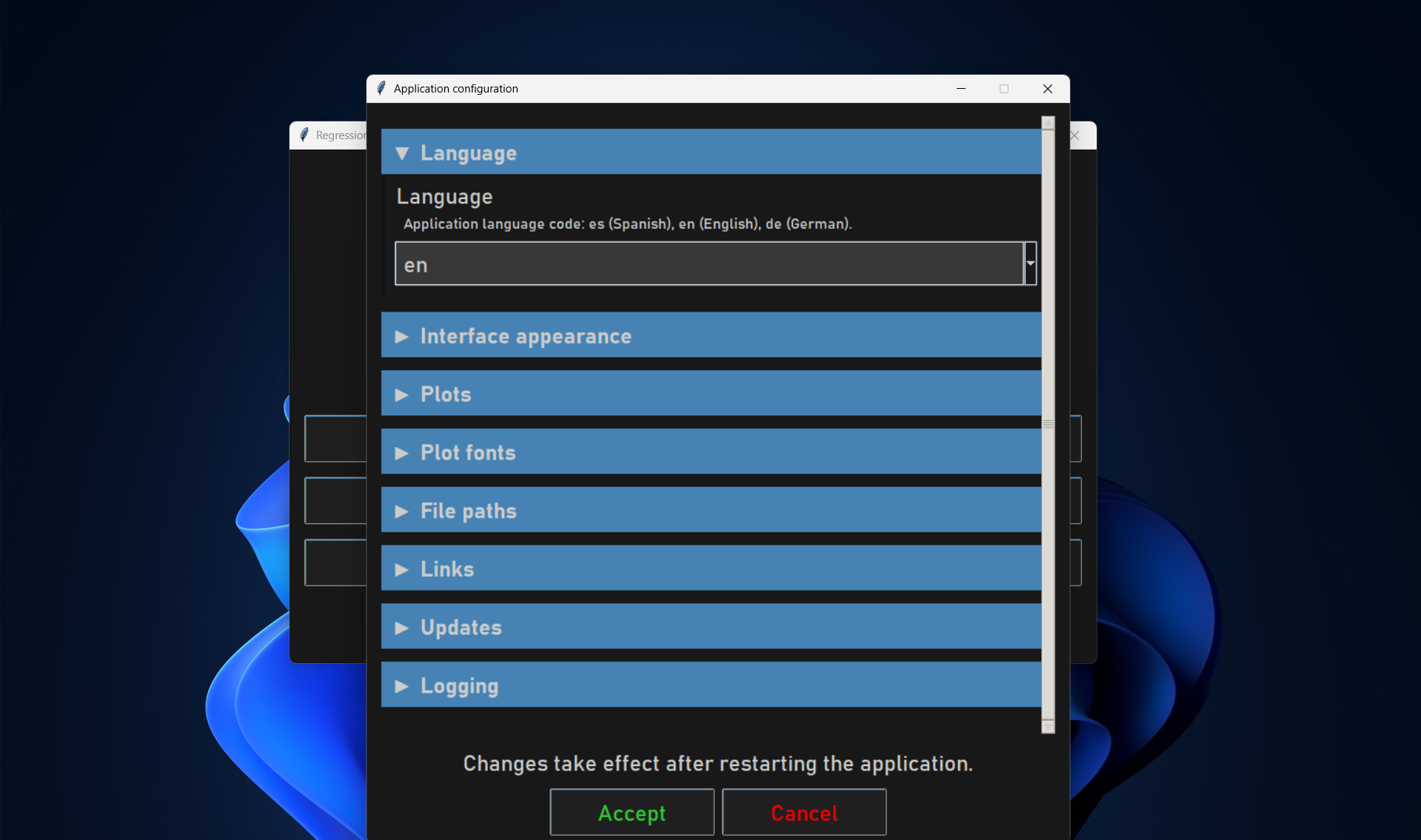Screen dimensions: 1421x840
Task: Expand the Plots section
Action: coord(711,394)
